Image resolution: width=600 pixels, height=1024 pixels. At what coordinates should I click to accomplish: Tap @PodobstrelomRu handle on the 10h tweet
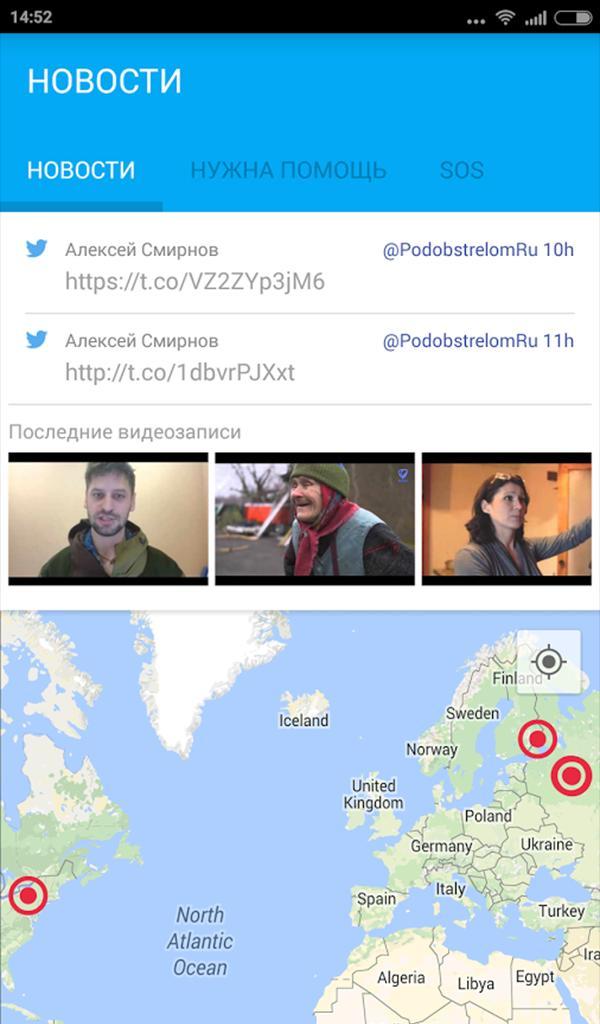(x=460, y=250)
